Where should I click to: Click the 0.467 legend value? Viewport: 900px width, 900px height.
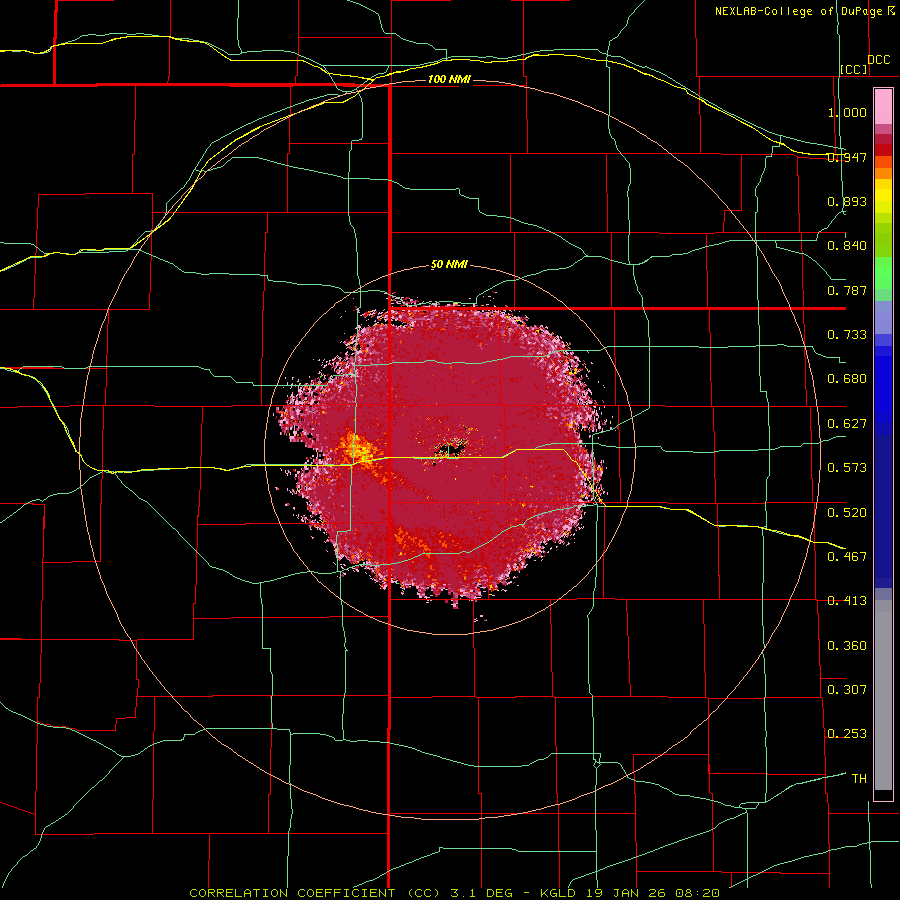tap(847, 556)
